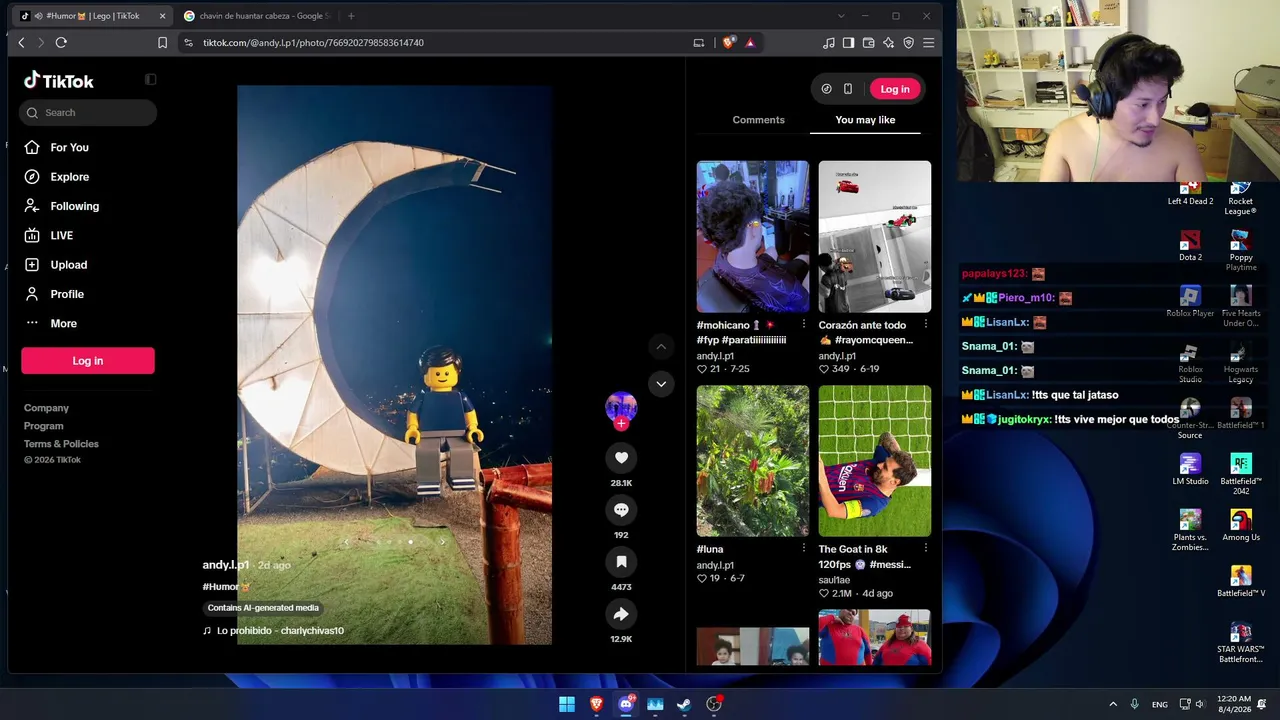Open the Company footer link
This screenshot has width=1280, height=720.
click(x=46, y=408)
